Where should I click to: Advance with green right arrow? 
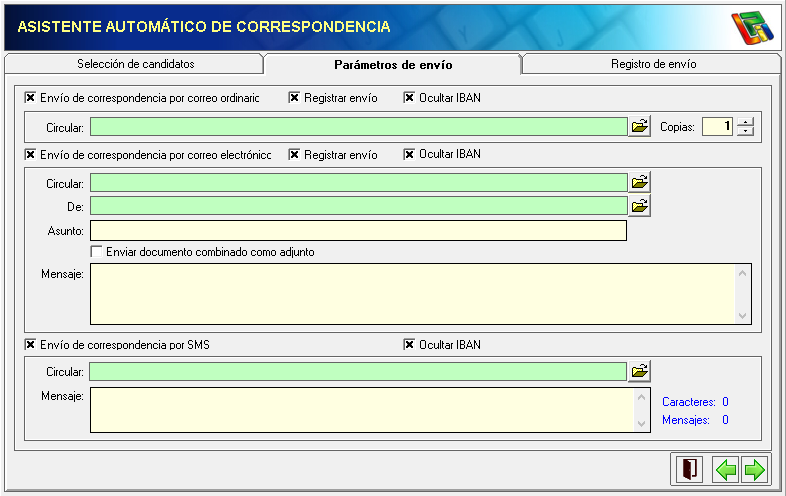754,470
